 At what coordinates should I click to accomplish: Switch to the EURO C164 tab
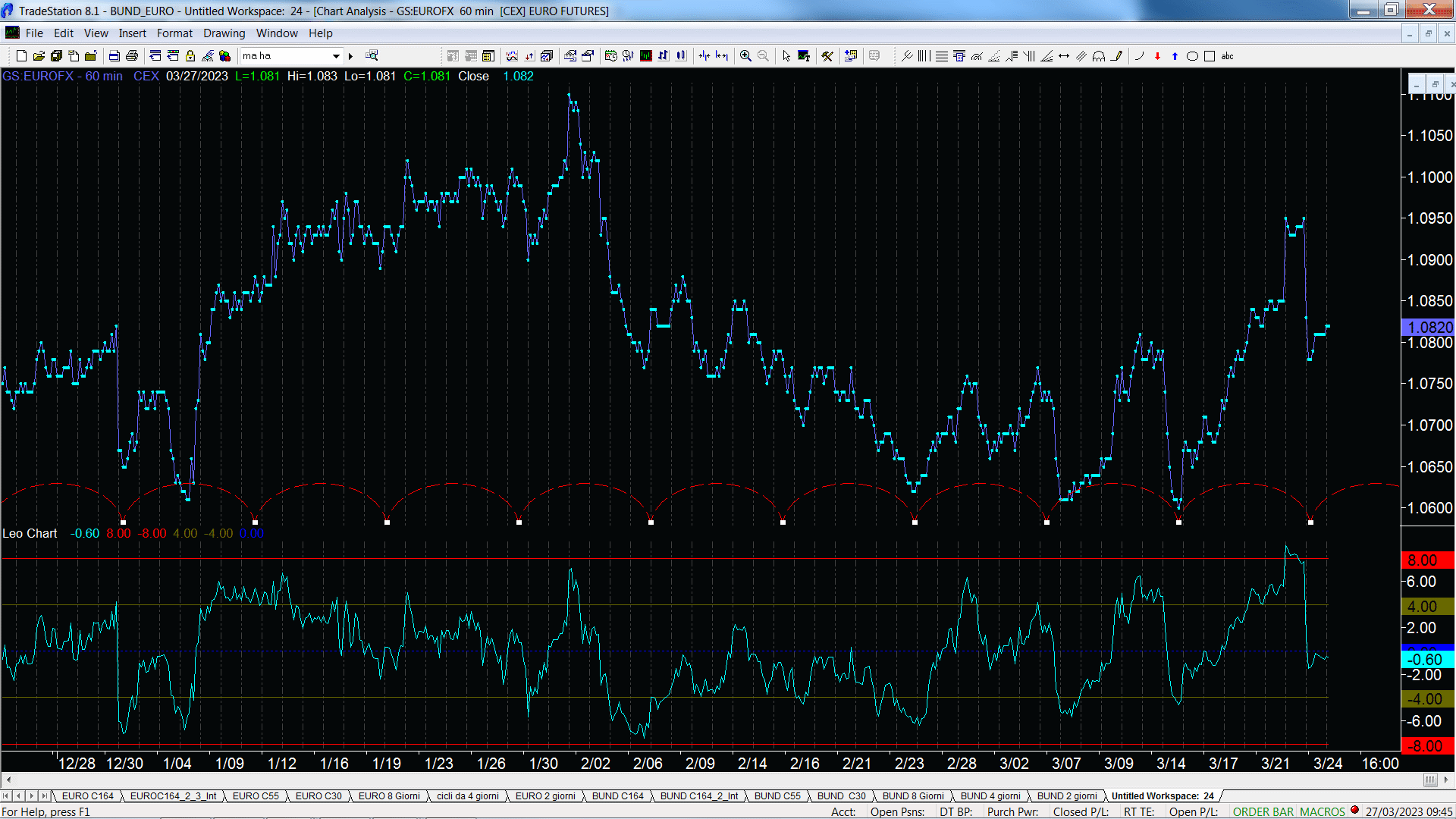pyautogui.click(x=87, y=796)
